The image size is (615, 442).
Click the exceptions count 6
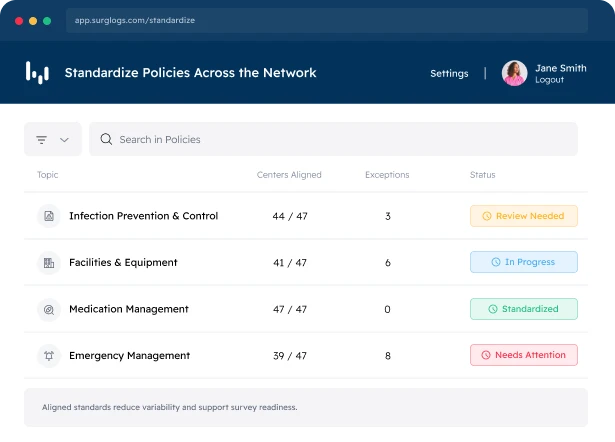pyautogui.click(x=388, y=263)
